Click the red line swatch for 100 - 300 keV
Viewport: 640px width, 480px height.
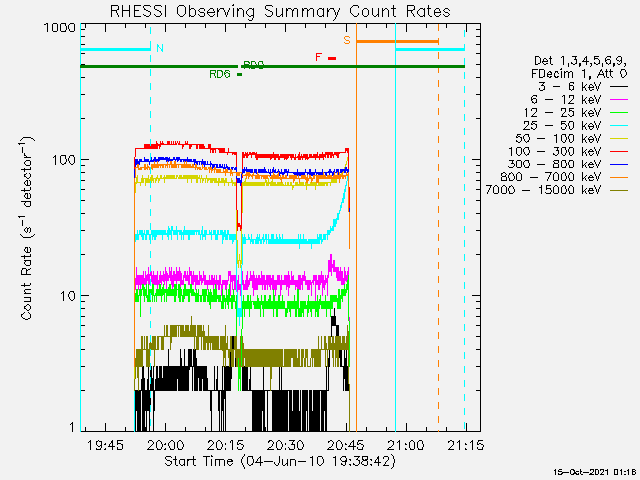coord(619,151)
